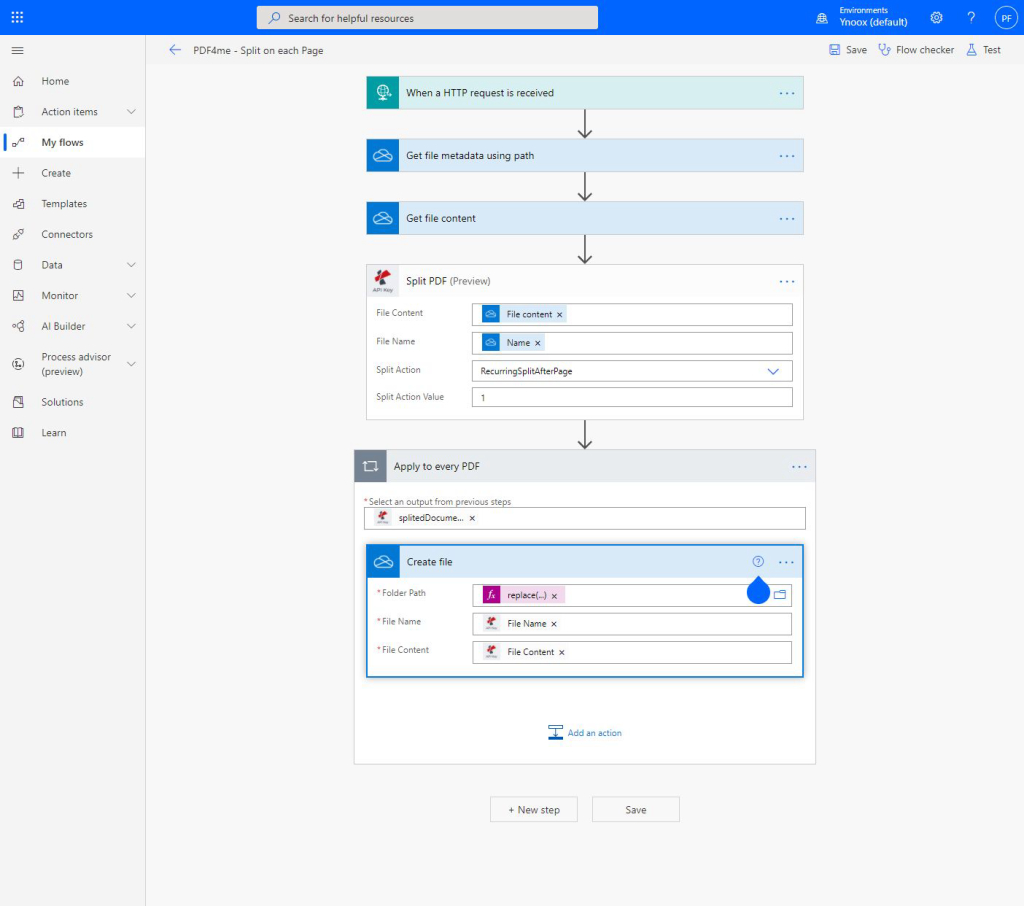This screenshot has width=1024, height=906.
Task: Open Split Action dropdown
Action: [x=772, y=371]
